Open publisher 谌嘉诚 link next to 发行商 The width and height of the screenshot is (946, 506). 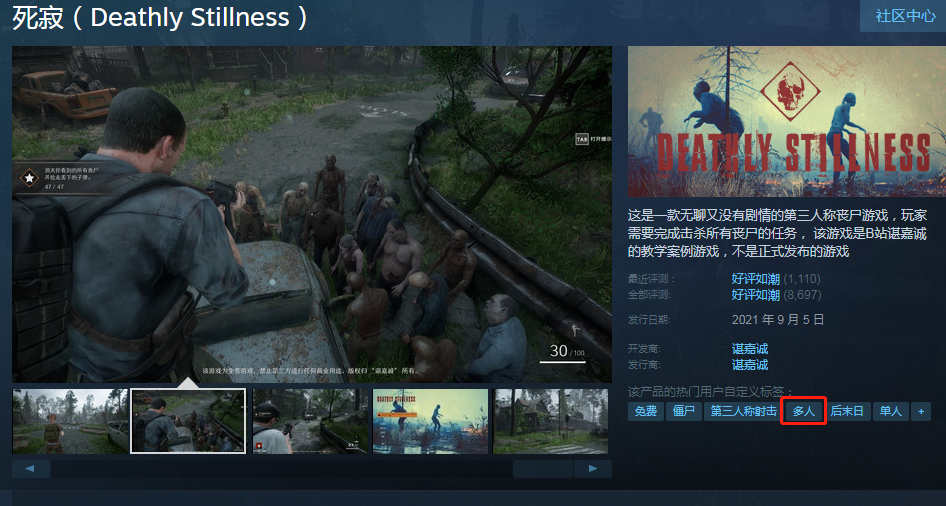tap(750, 364)
